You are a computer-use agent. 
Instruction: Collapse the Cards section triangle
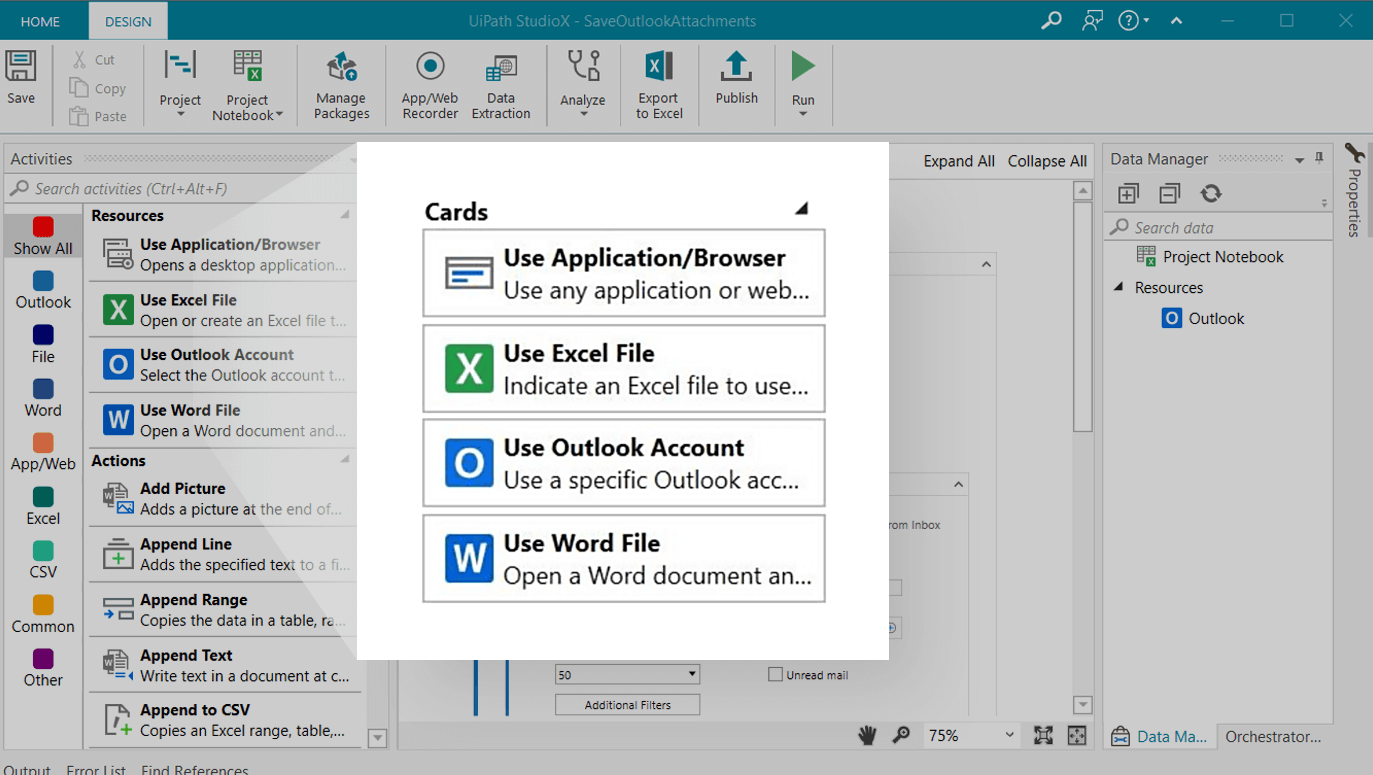(x=801, y=208)
